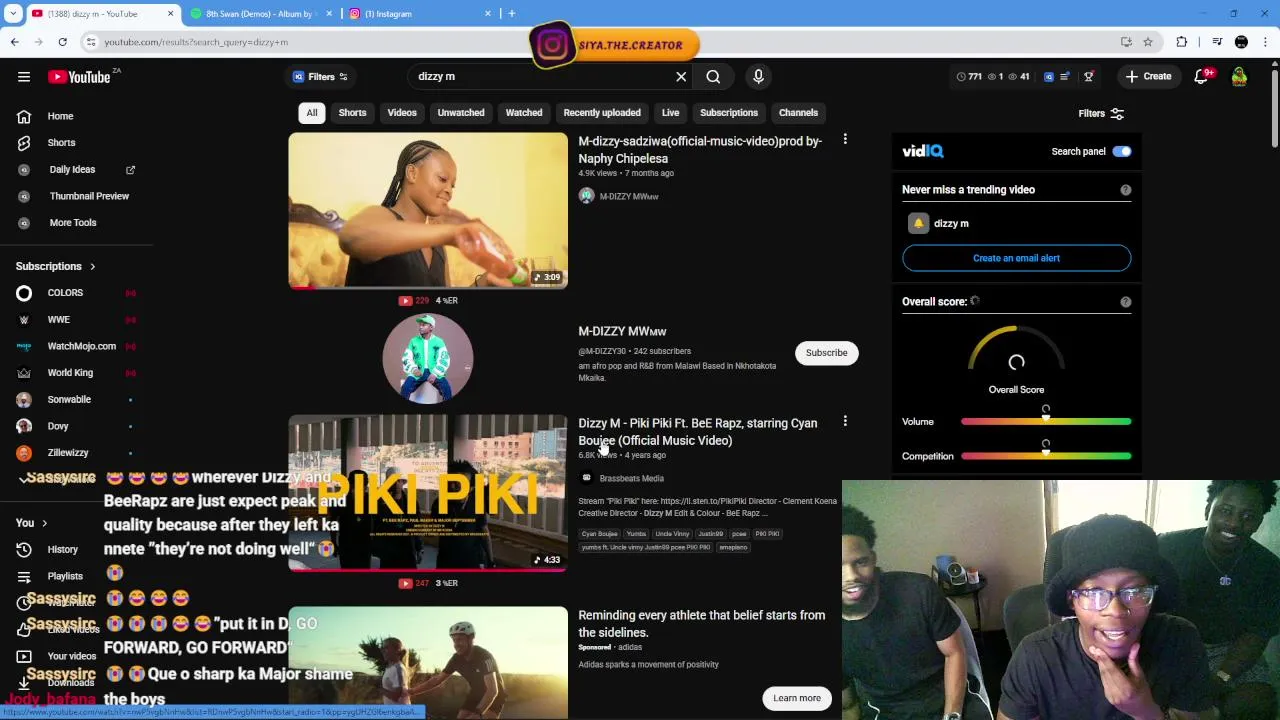Screen dimensions: 1280x720
Task: Bookmark this page with star icon
Action: [x=1148, y=42]
